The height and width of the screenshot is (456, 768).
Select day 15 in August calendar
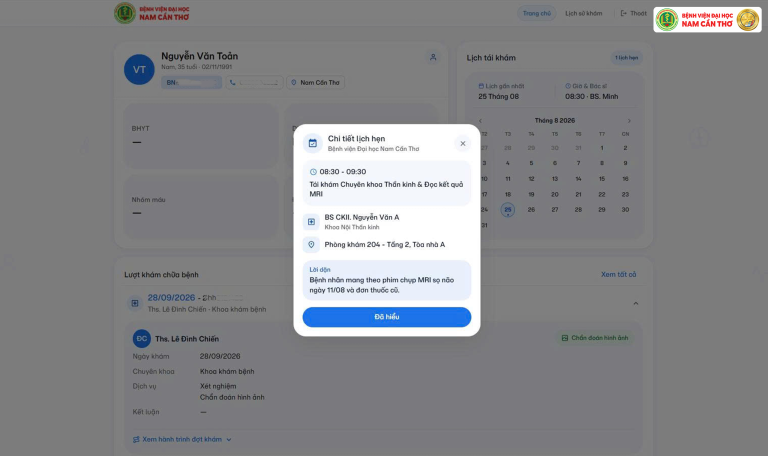pos(601,179)
